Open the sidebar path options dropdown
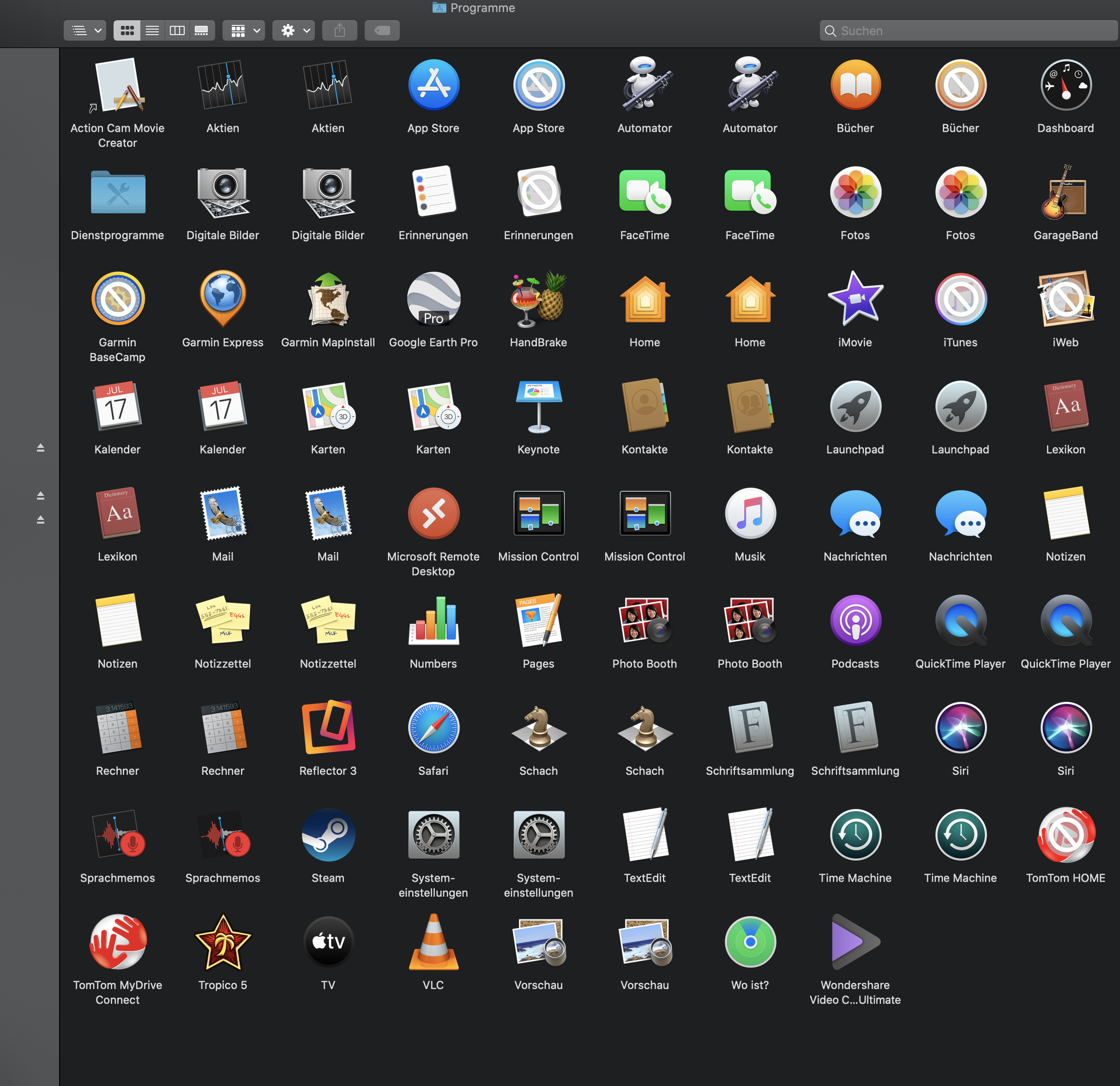This screenshot has height=1086, width=1120. pos(85,31)
